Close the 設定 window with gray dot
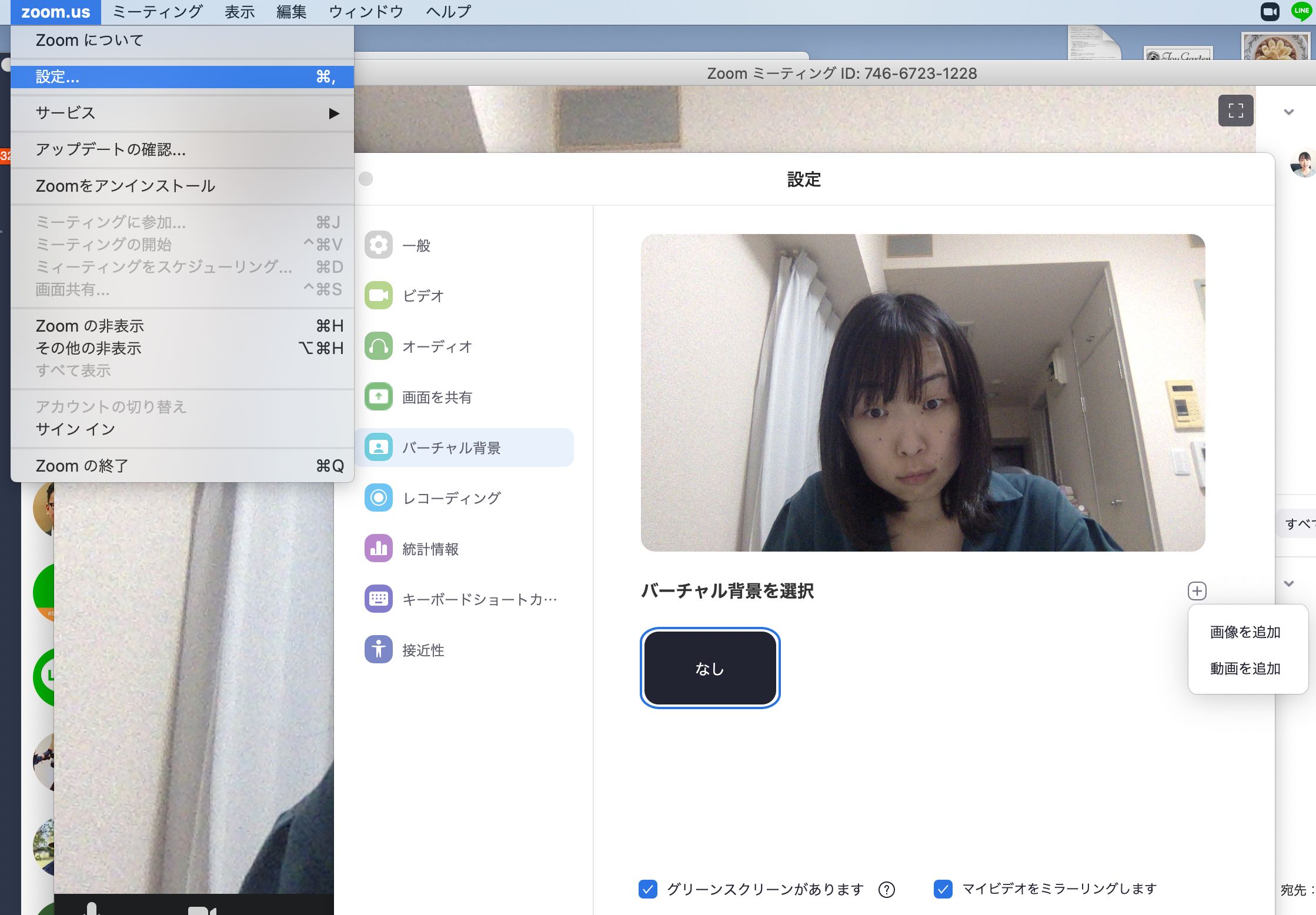Image resolution: width=1316 pixels, height=915 pixels. (x=366, y=179)
